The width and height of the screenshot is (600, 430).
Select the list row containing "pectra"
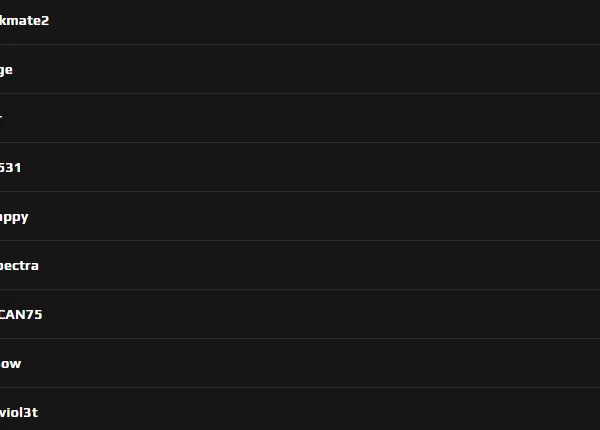300,265
